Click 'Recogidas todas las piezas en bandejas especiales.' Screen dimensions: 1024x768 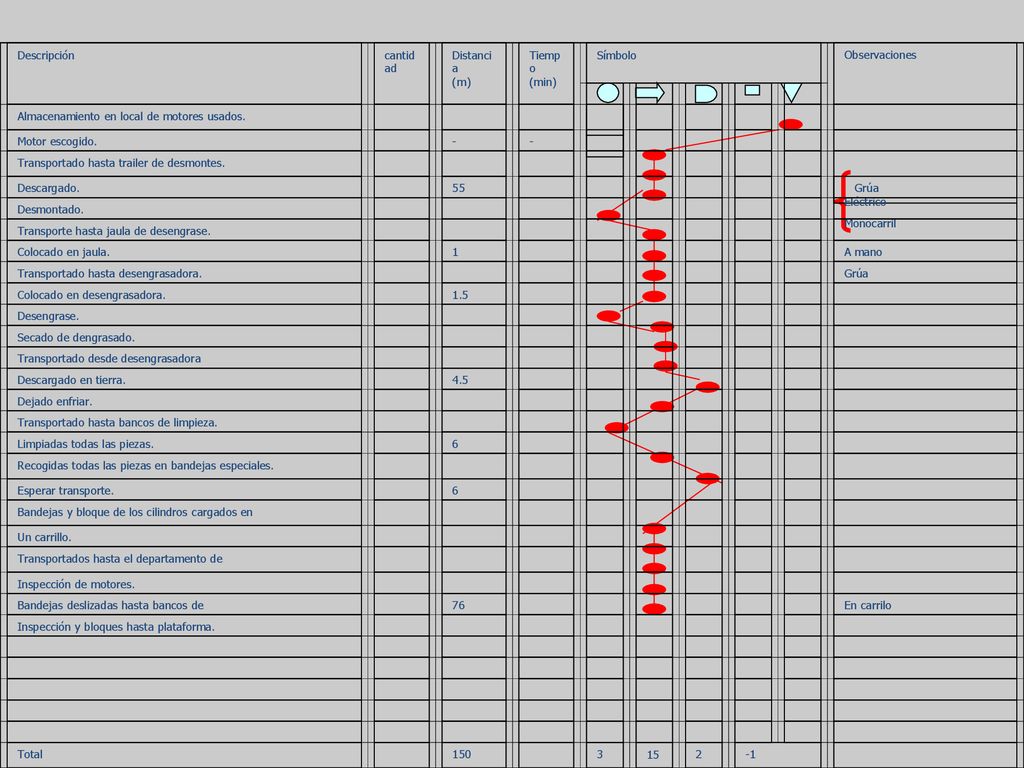click(145, 466)
